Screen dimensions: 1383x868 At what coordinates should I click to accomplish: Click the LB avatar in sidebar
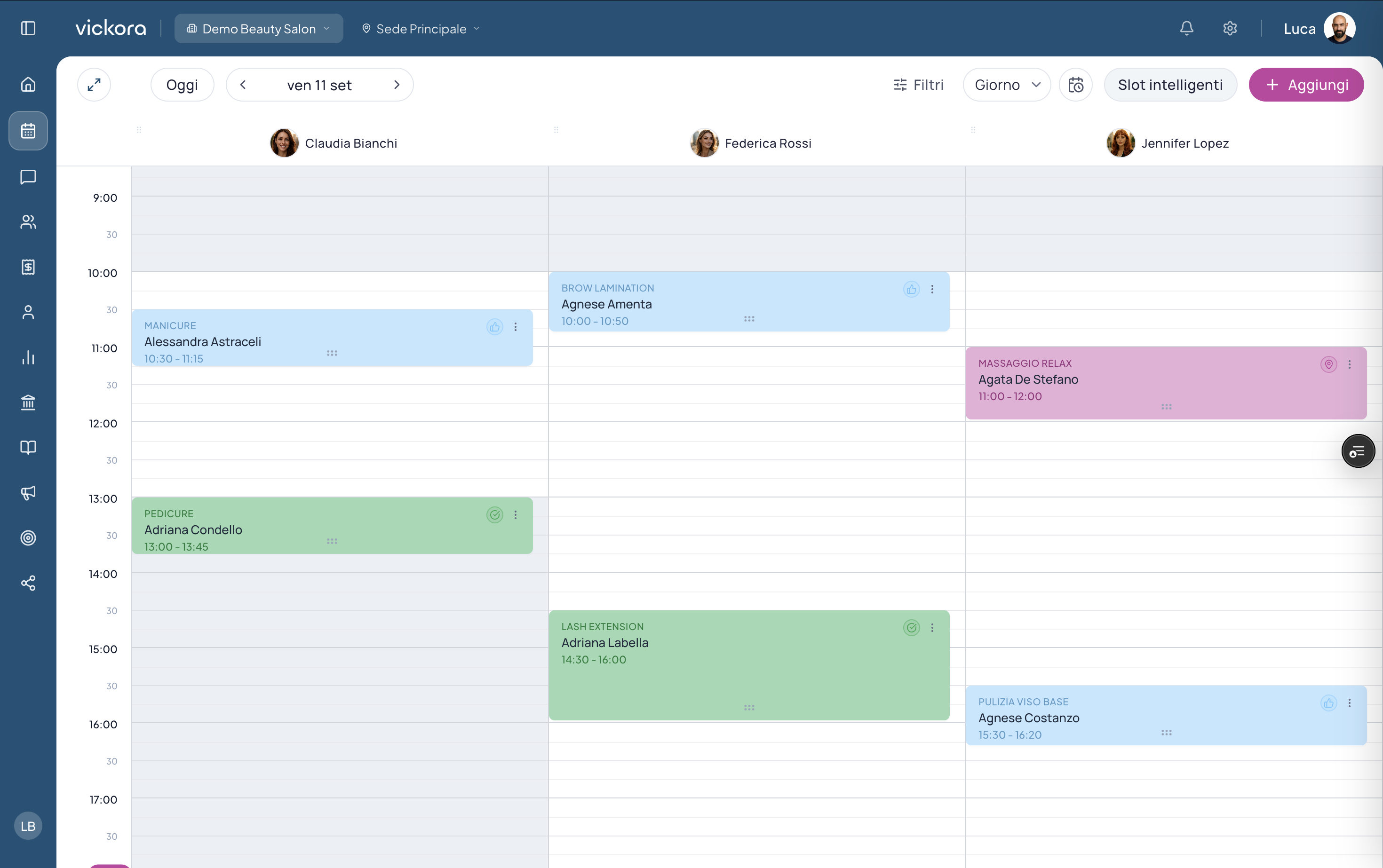click(x=28, y=826)
